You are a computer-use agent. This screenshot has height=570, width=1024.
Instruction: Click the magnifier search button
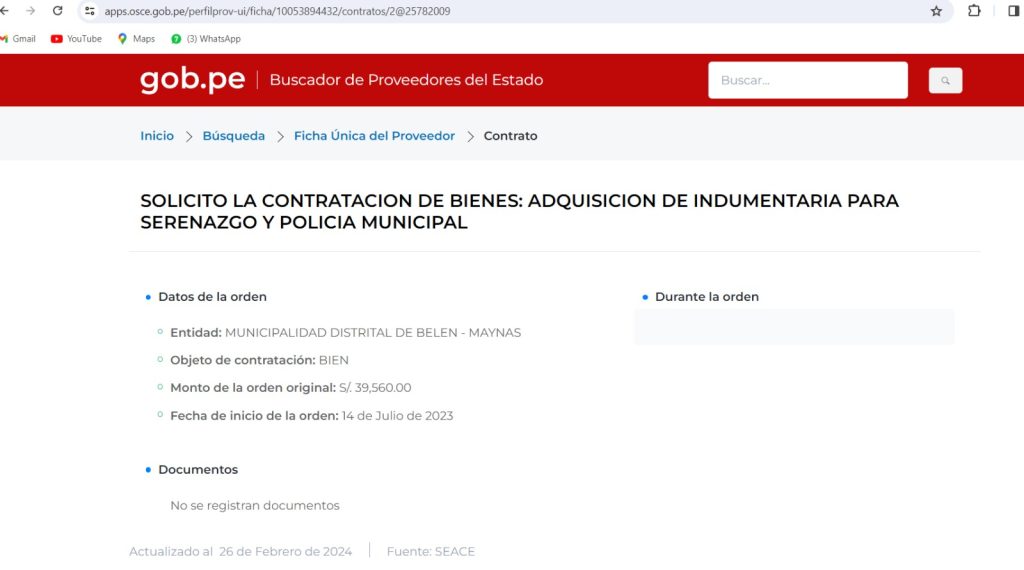pyautogui.click(x=945, y=80)
